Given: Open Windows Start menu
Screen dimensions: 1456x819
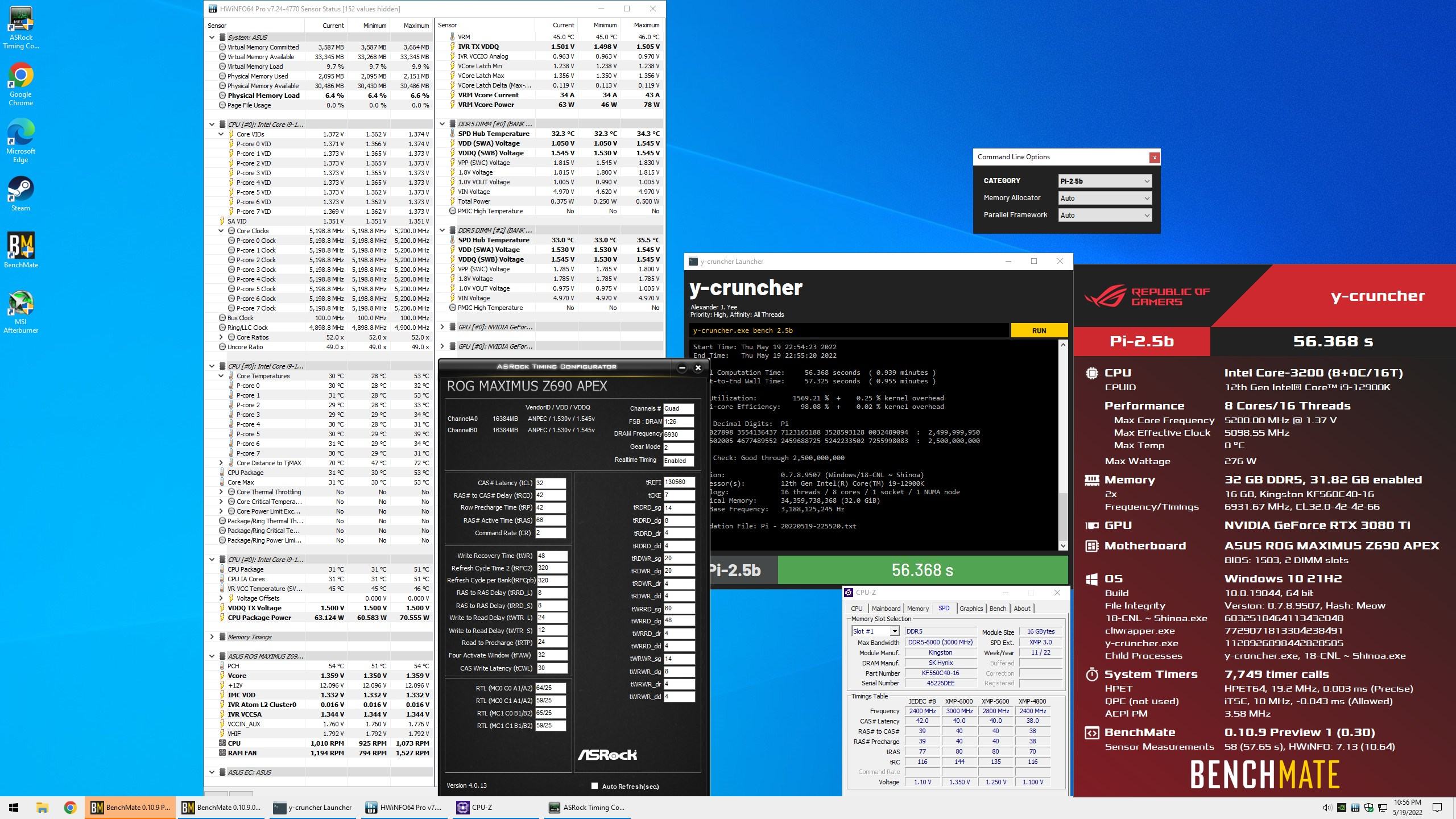Looking at the screenshot, I should (x=14, y=807).
